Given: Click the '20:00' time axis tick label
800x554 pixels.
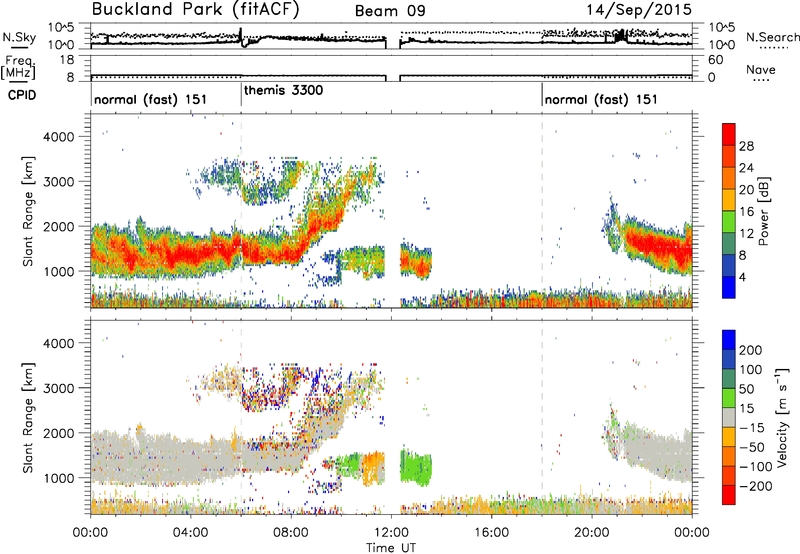Looking at the screenshot, I should 592,533.
